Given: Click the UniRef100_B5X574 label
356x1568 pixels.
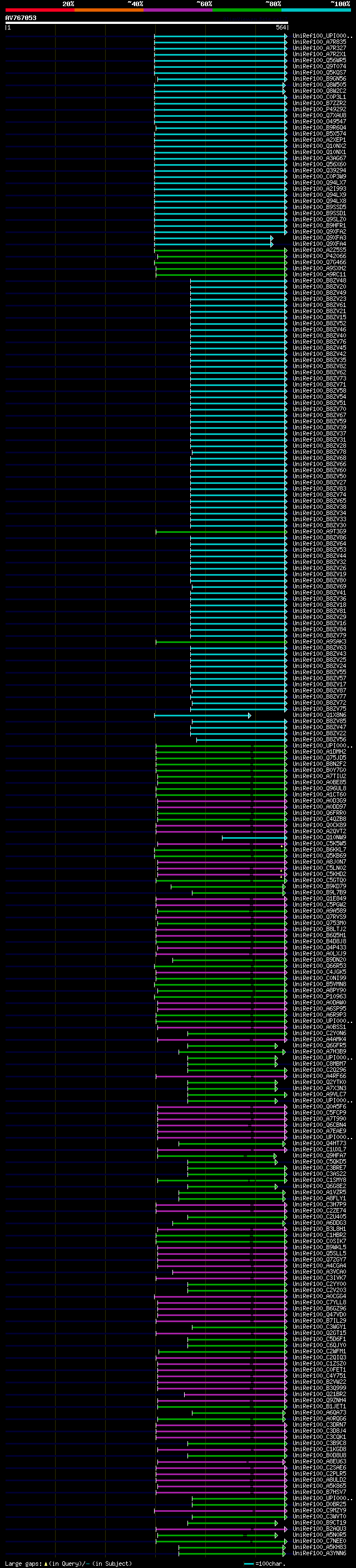Looking at the screenshot, I should [x=319, y=134].
